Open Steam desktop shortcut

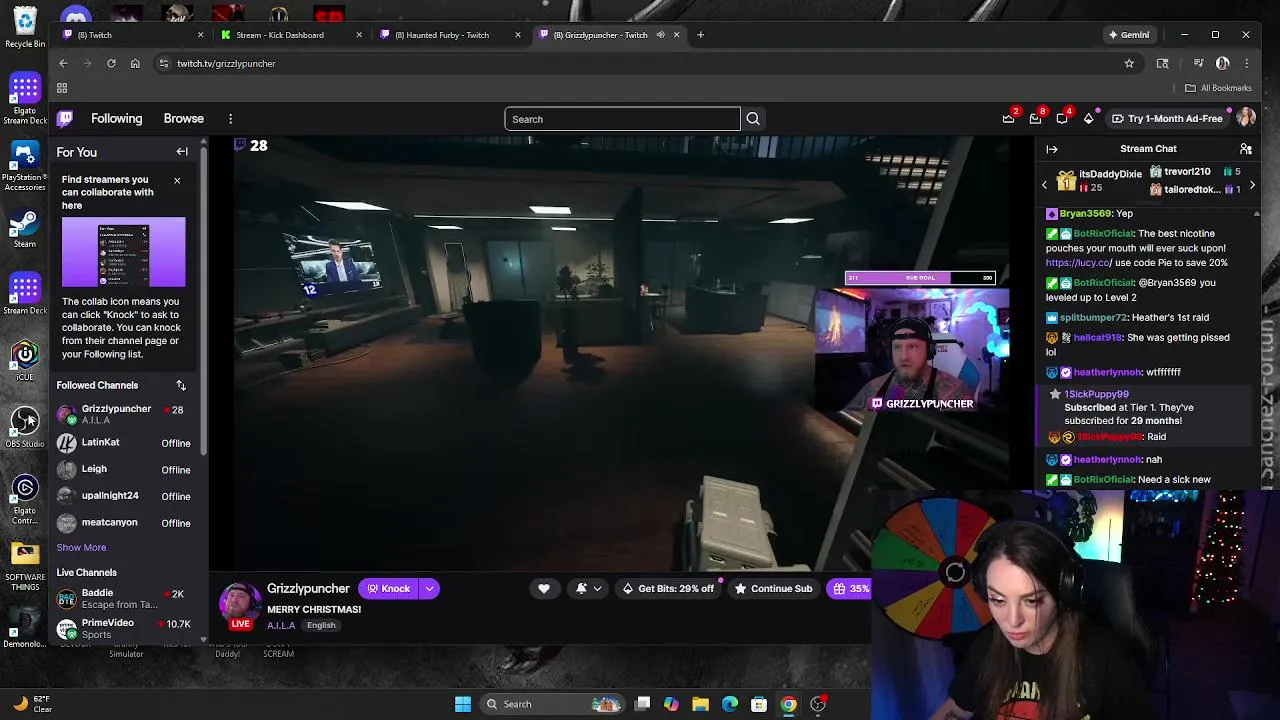[x=25, y=227]
